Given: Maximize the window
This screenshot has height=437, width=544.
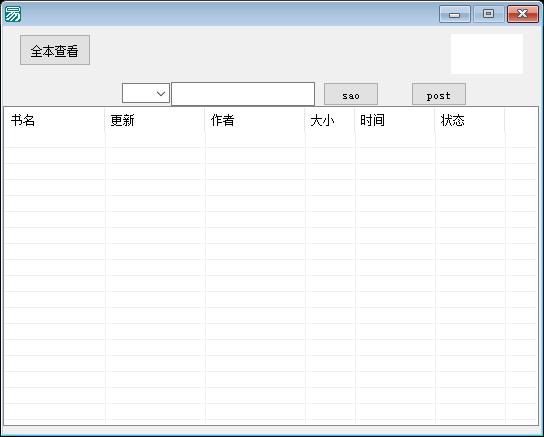Looking at the screenshot, I should tap(488, 14).
